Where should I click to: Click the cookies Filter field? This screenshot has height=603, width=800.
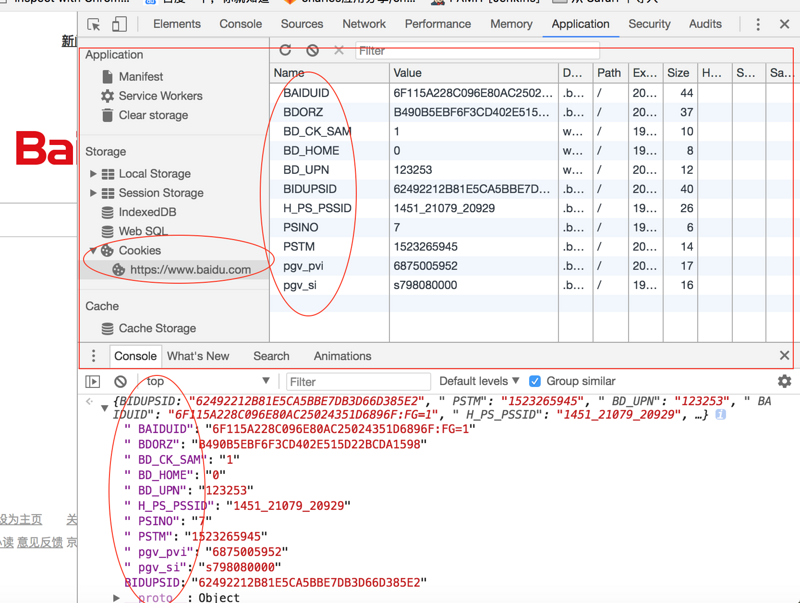(x=477, y=51)
